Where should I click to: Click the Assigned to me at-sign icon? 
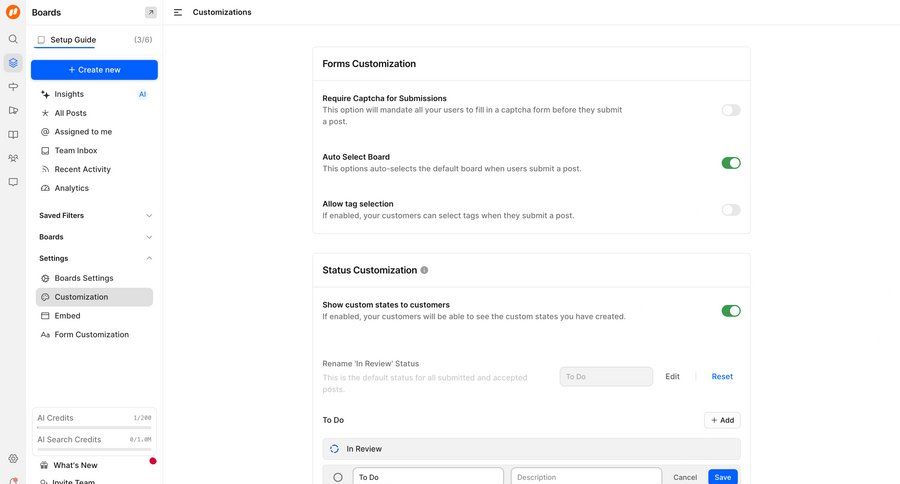click(x=45, y=131)
